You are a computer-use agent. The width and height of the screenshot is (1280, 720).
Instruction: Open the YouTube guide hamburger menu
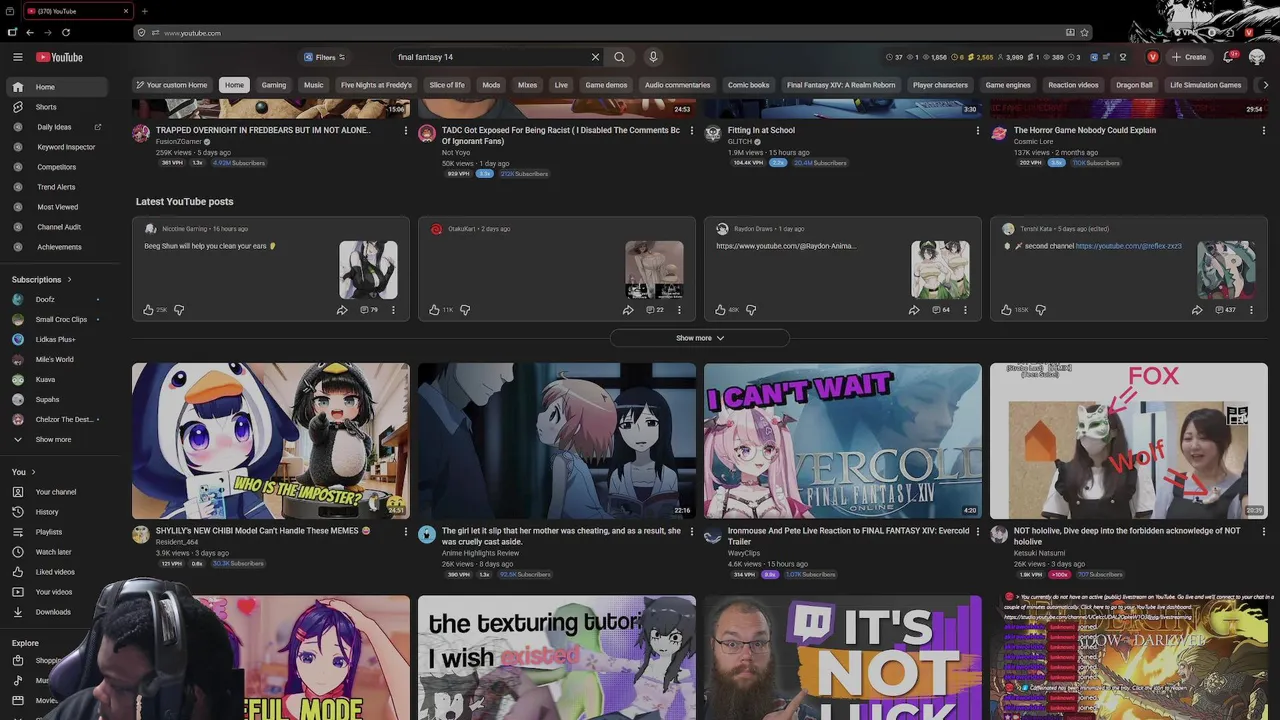[17, 57]
